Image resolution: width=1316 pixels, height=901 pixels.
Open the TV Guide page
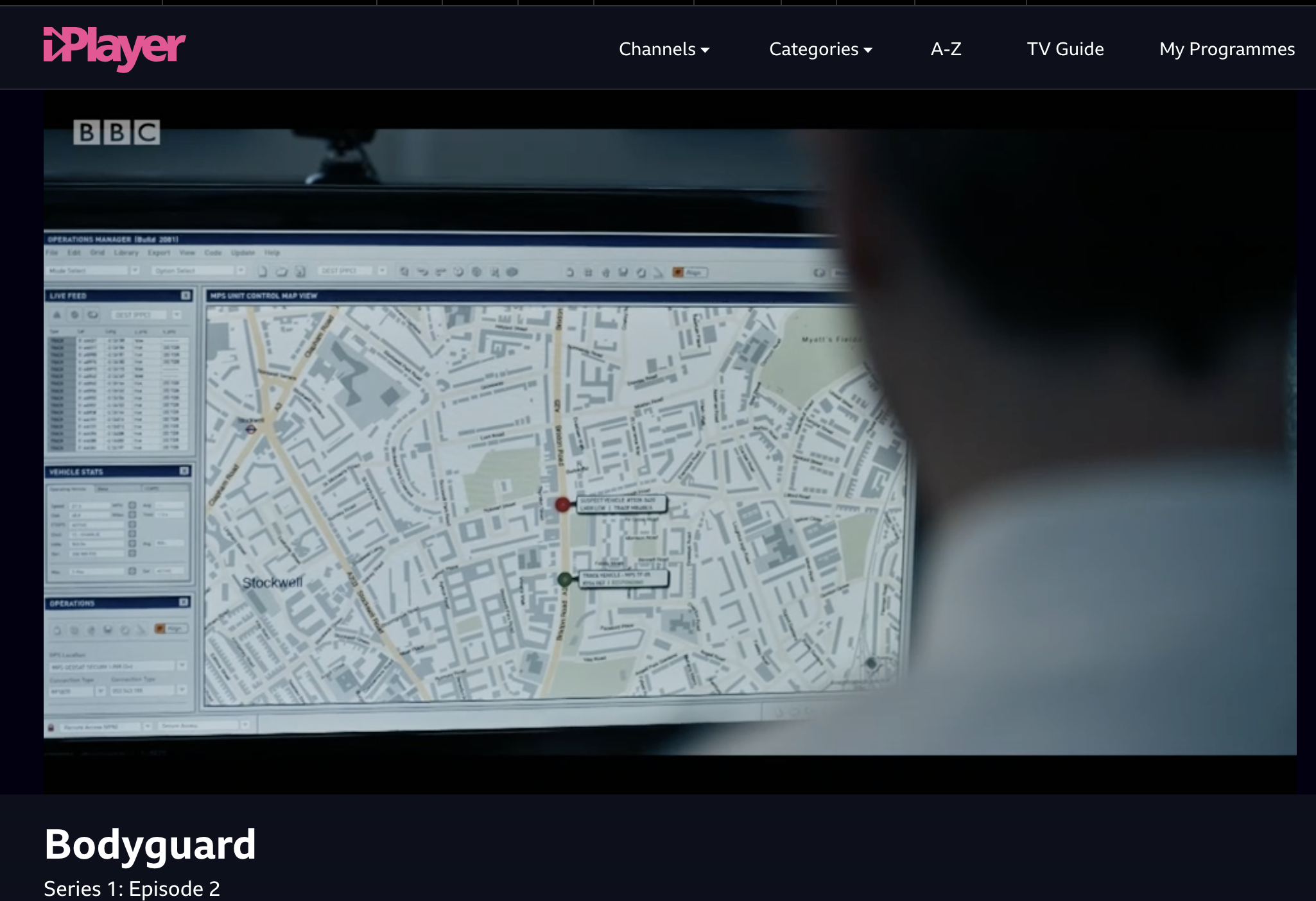pos(1065,49)
